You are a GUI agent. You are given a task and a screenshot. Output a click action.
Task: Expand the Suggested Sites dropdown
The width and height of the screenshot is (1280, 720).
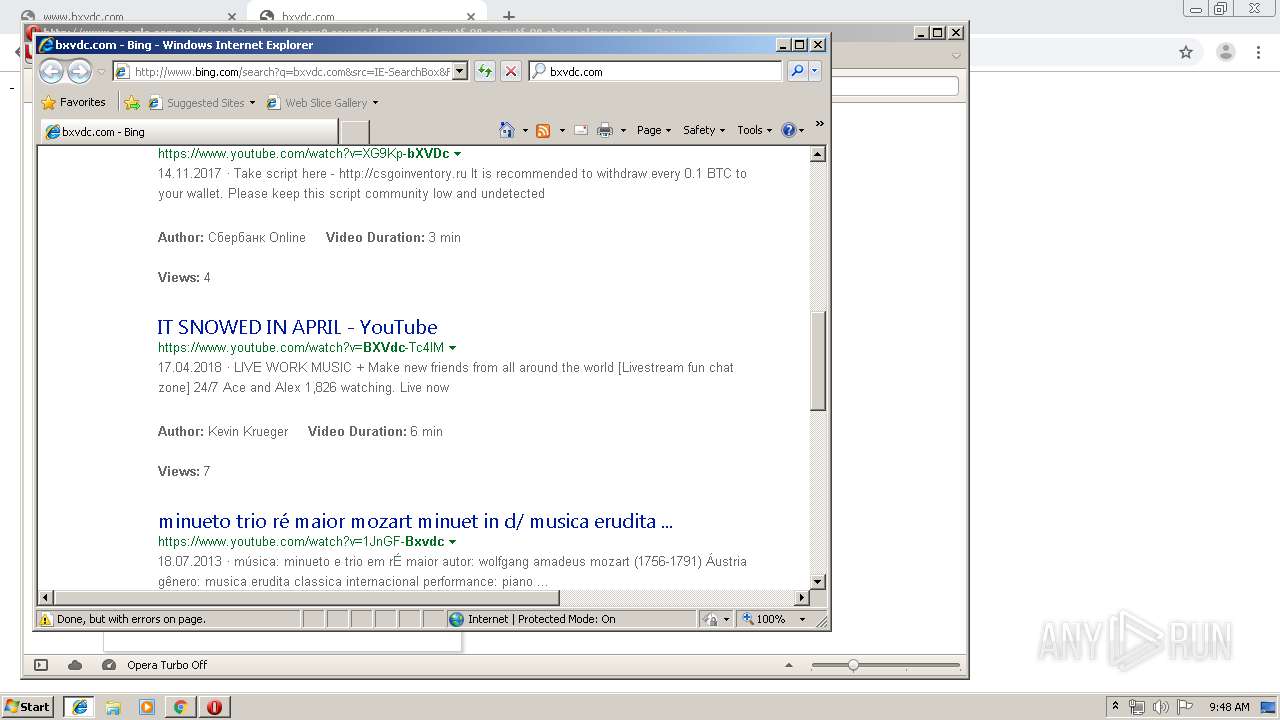click(x=252, y=102)
